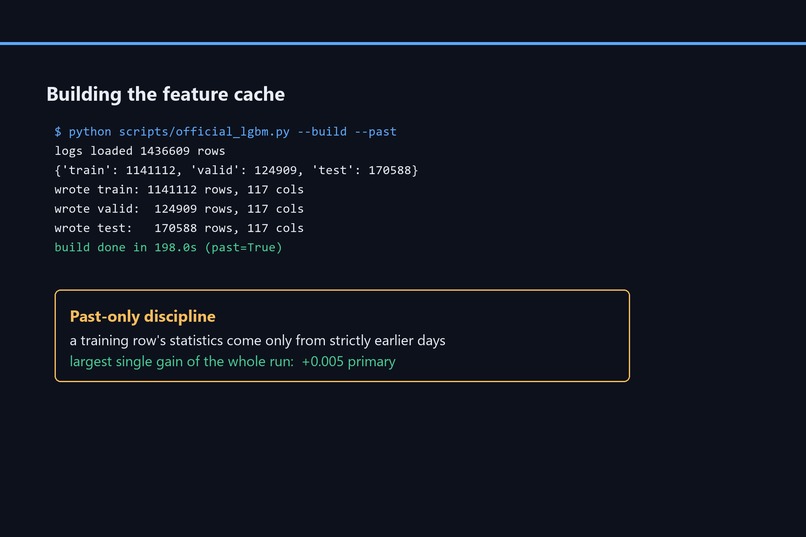The image size is (806, 537).
Task: Click the line "logs loaded 1436609 rows"
Action: point(140,151)
